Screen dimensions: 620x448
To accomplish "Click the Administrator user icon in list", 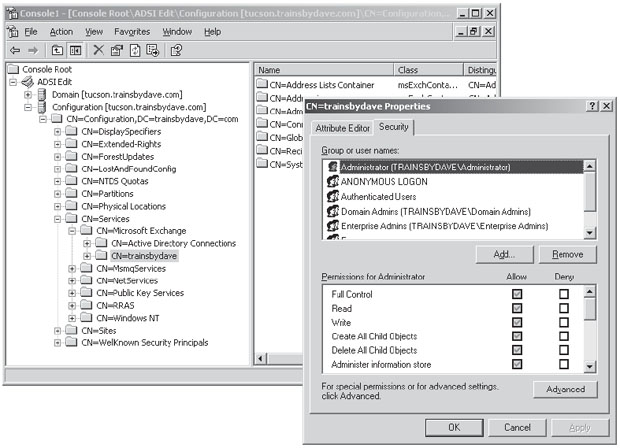I will click(x=333, y=167).
